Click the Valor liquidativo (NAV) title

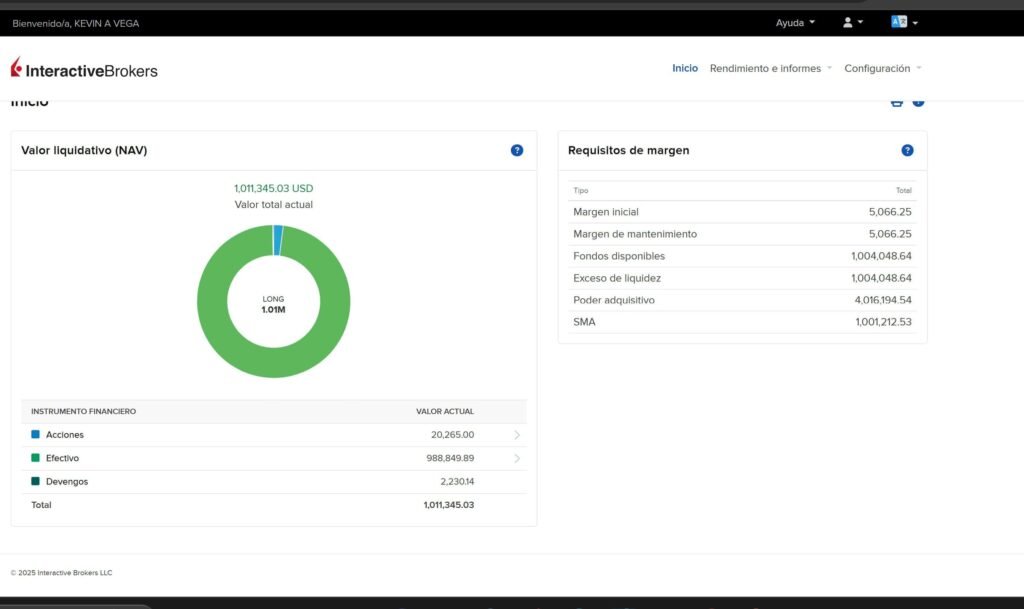[x=84, y=150]
